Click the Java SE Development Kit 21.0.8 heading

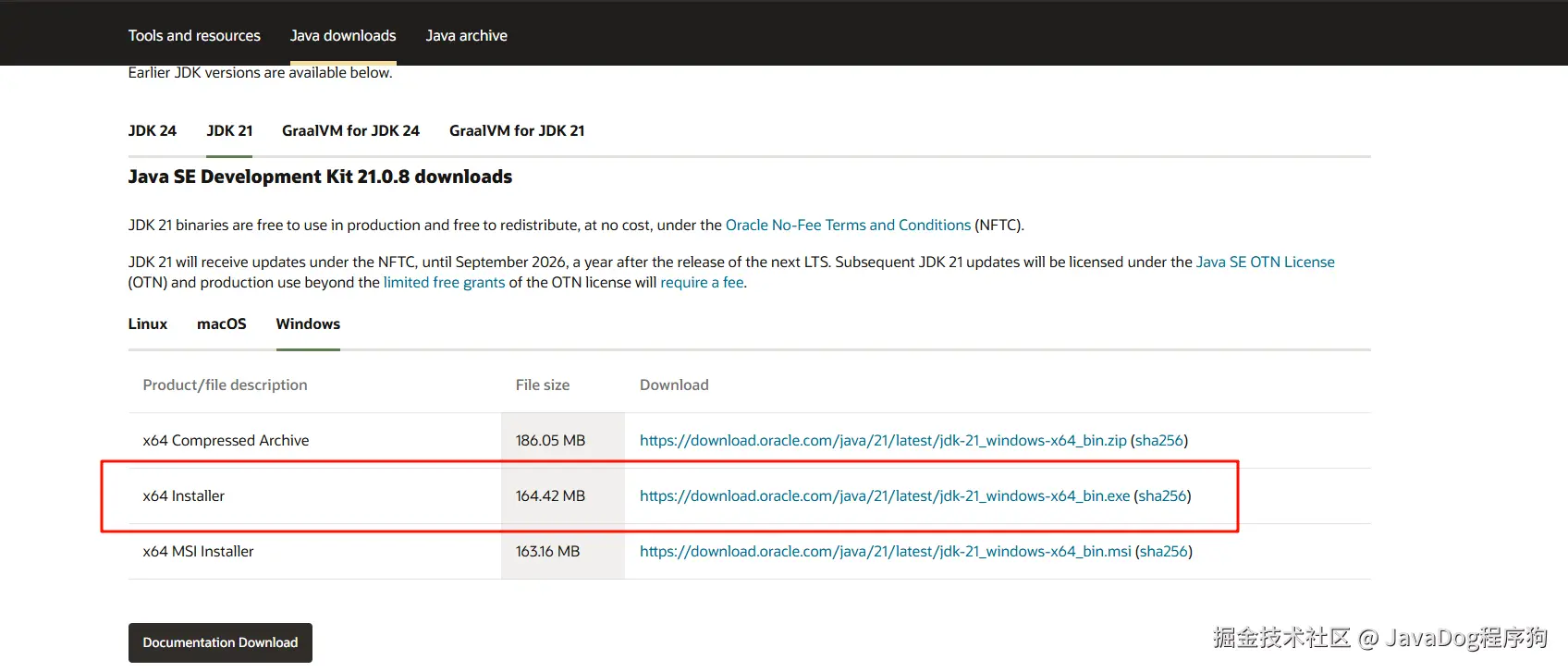[x=320, y=177]
